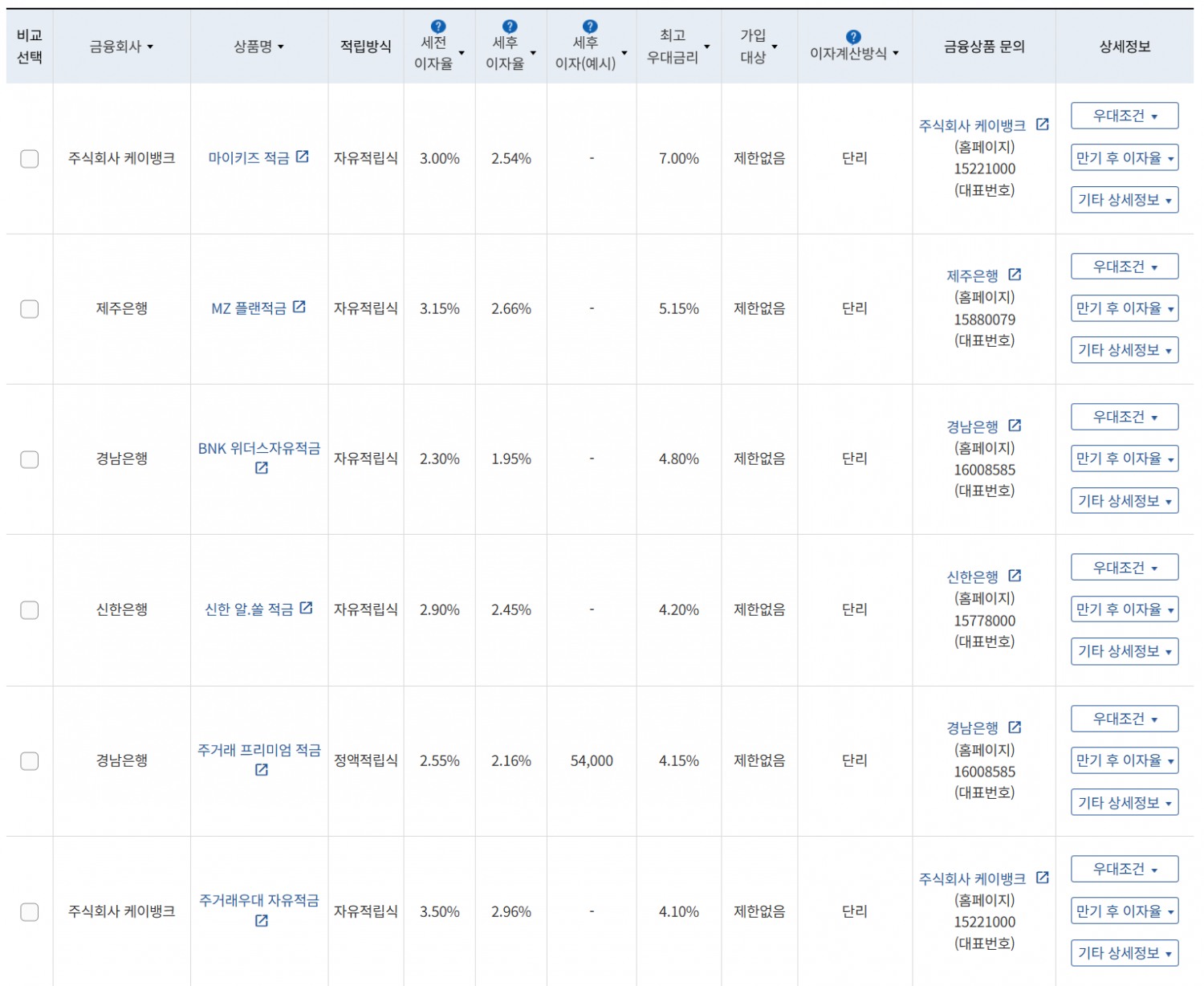Click external icon next to 신한은행 홈페이지

coord(1015,576)
